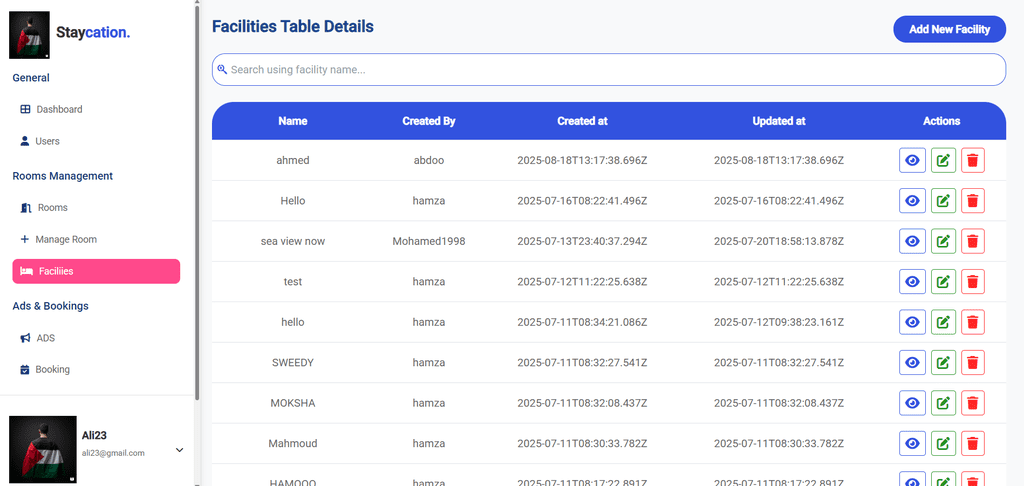The image size is (1024, 486).
Task: Edit the Hello facility entry
Action: (x=942, y=201)
